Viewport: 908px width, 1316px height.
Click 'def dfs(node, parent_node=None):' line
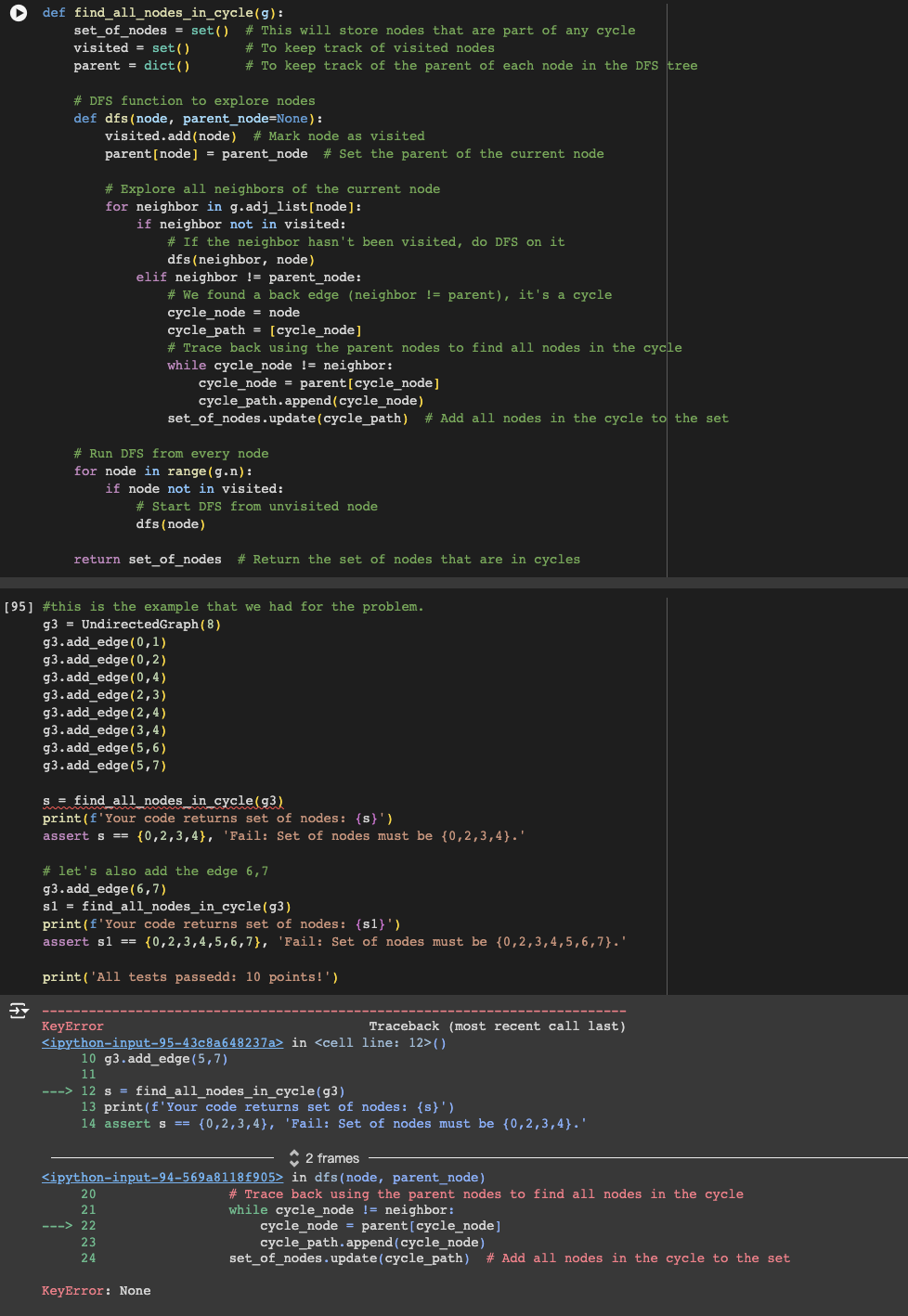click(x=199, y=119)
